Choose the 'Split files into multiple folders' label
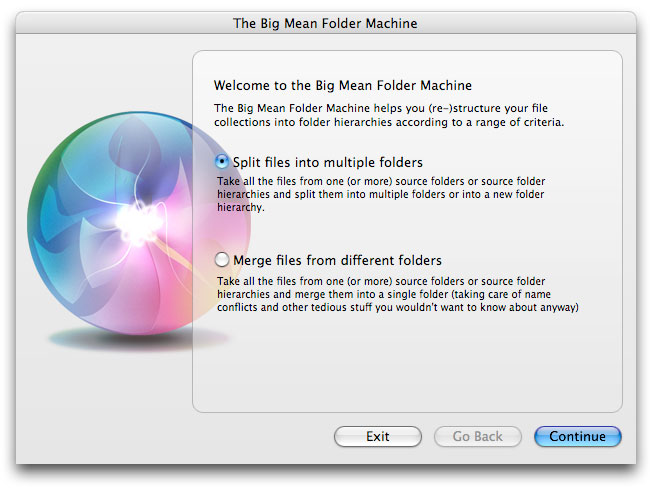This screenshot has height=488, width=652. [x=327, y=162]
